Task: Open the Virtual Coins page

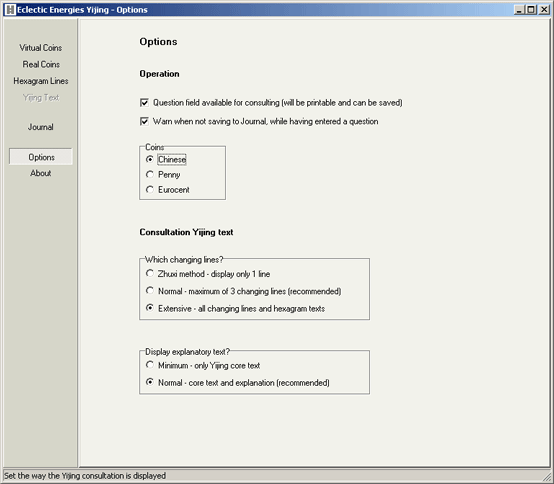Action: [41, 48]
